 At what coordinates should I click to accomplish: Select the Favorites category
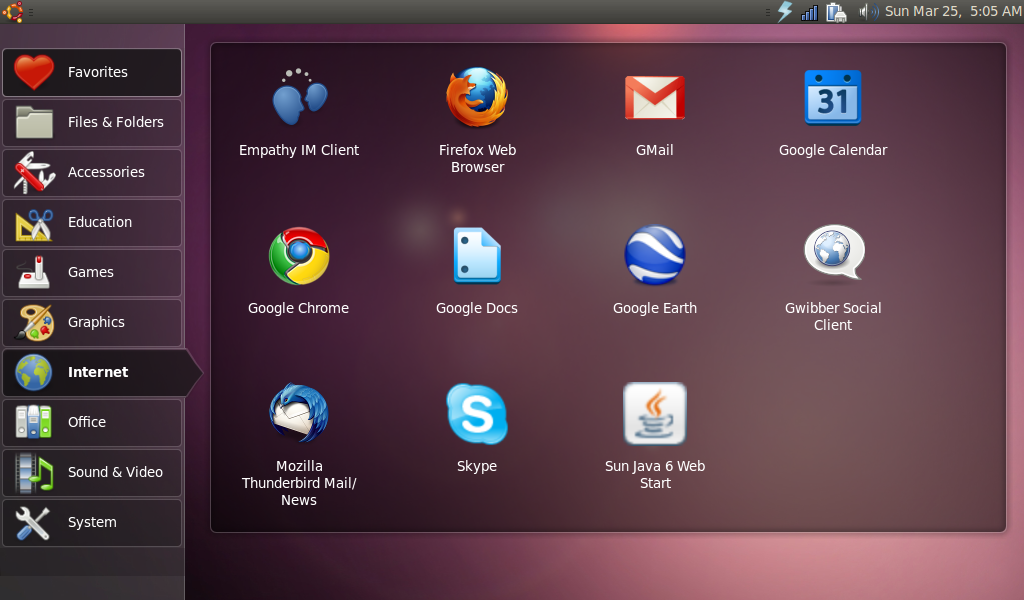92,72
